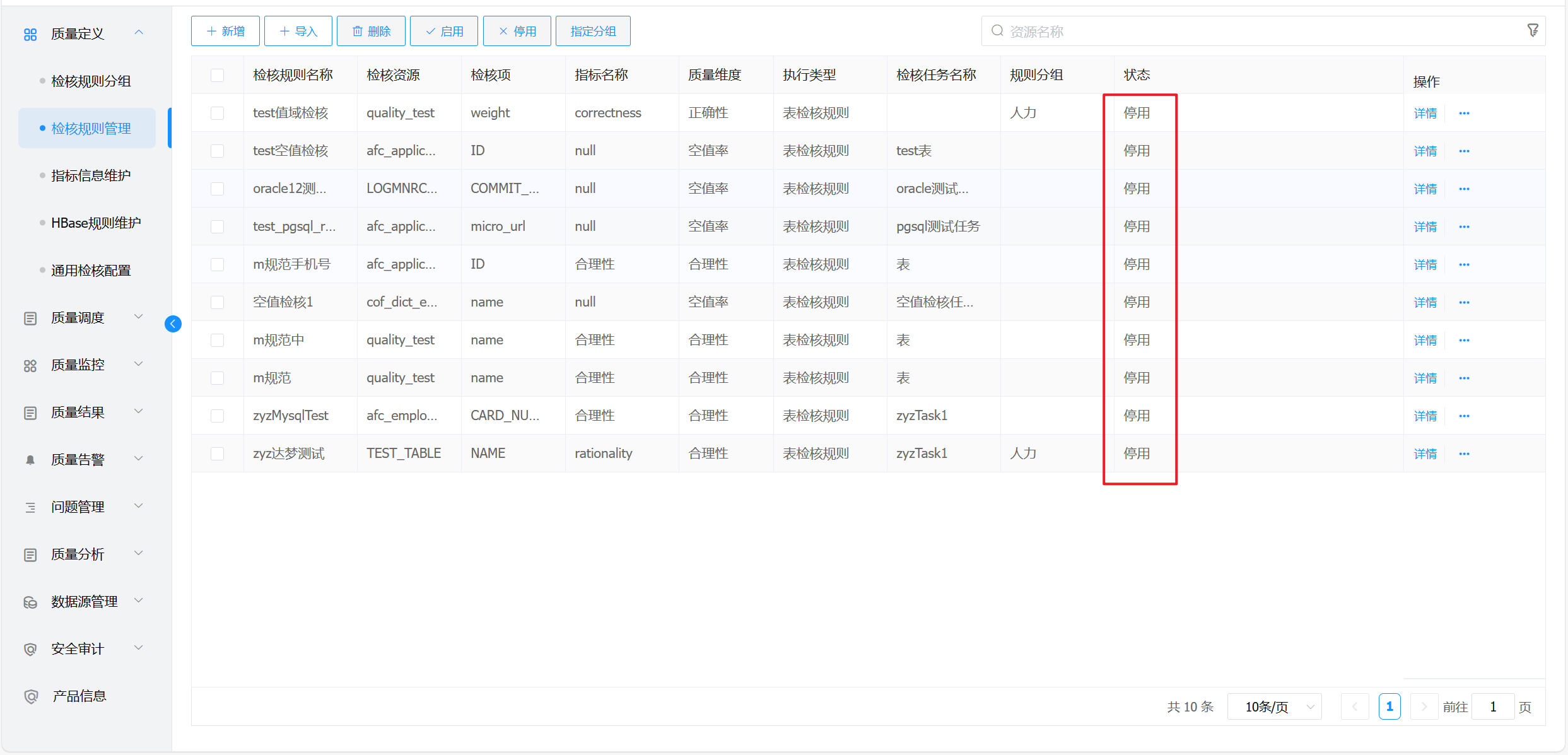The width and height of the screenshot is (1568, 755).
Task: Select checkbox for zyzMysqlTest row
Action: [x=217, y=416]
